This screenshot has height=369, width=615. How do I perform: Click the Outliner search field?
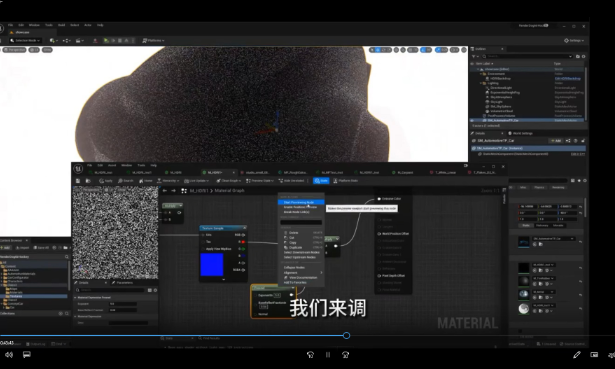(x=528, y=56)
